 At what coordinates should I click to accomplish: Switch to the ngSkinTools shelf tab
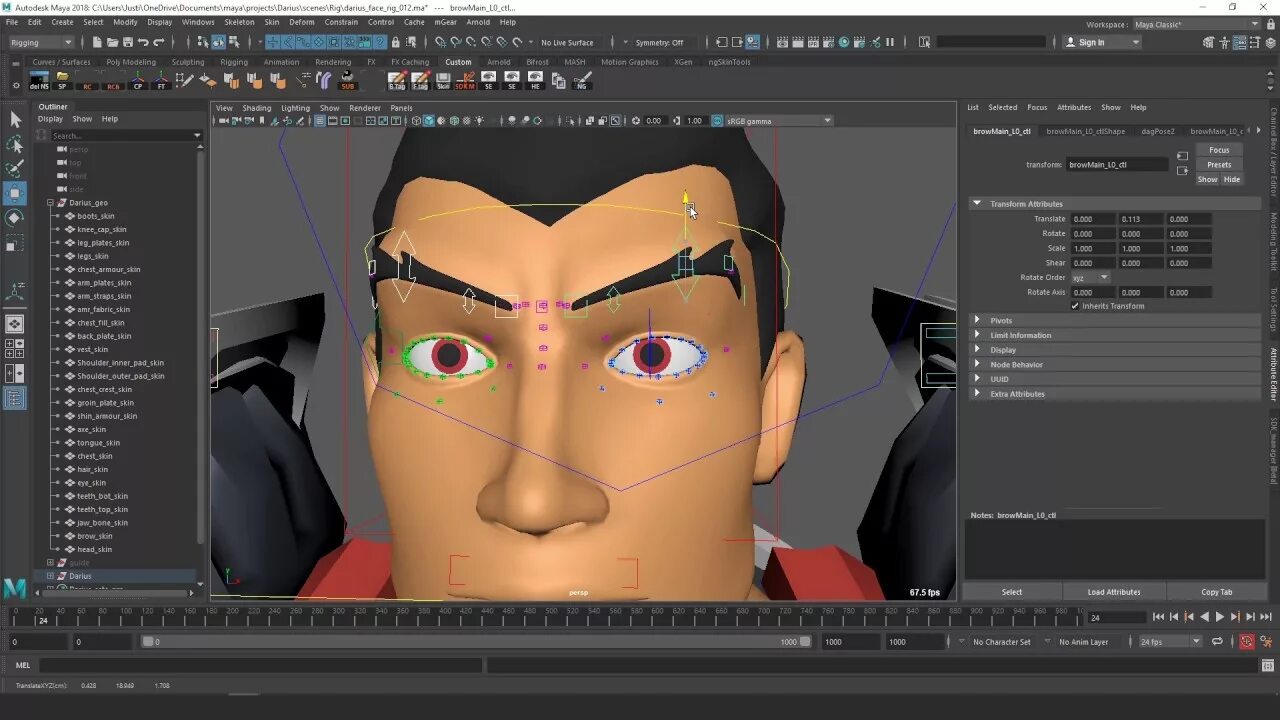pyautogui.click(x=729, y=62)
